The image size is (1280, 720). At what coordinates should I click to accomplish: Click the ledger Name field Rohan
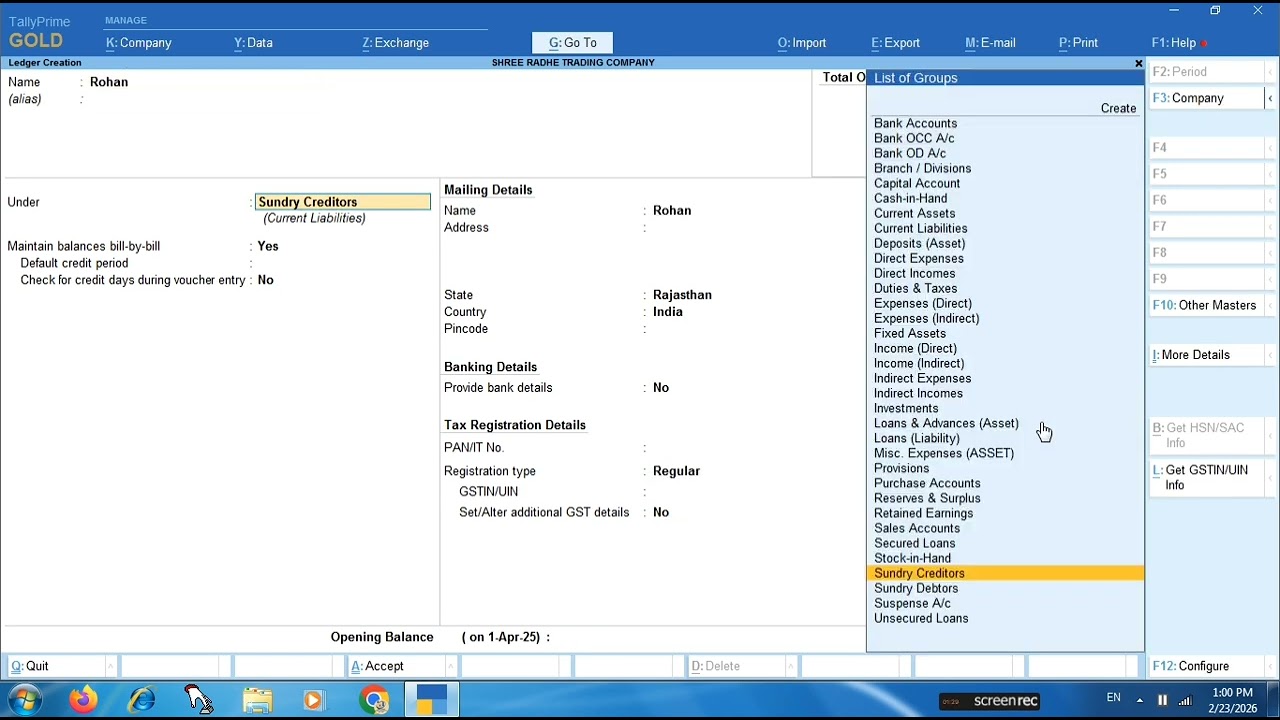[x=109, y=82]
